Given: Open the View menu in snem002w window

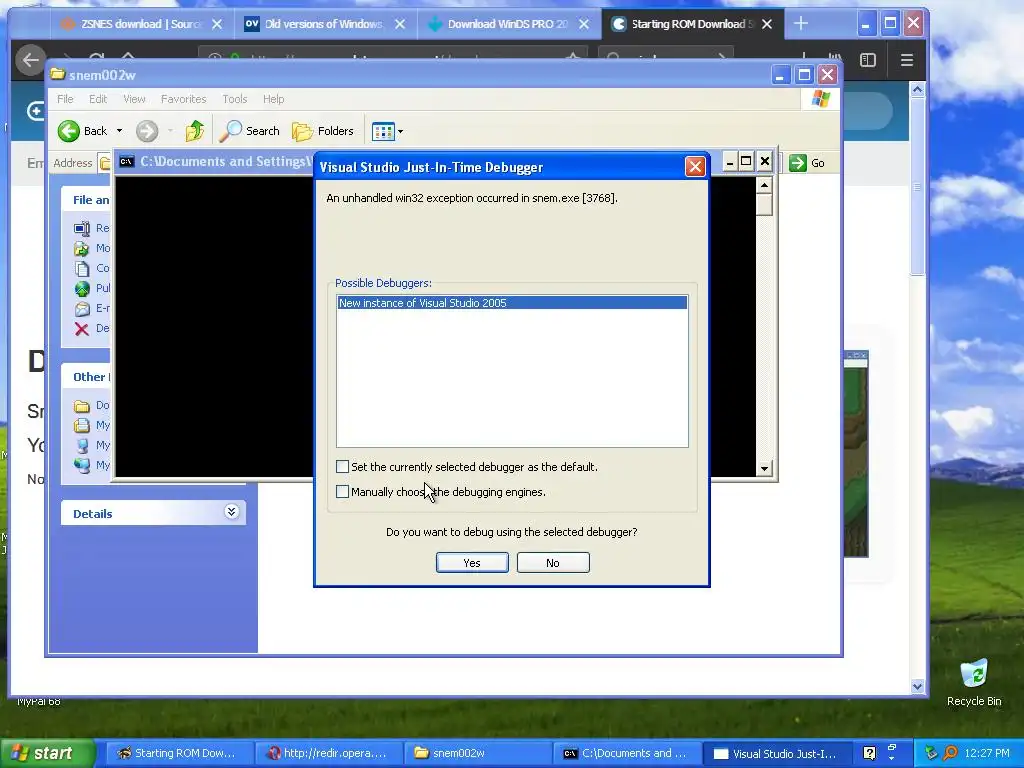Looking at the screenshot, I should [x=134, y=99].
